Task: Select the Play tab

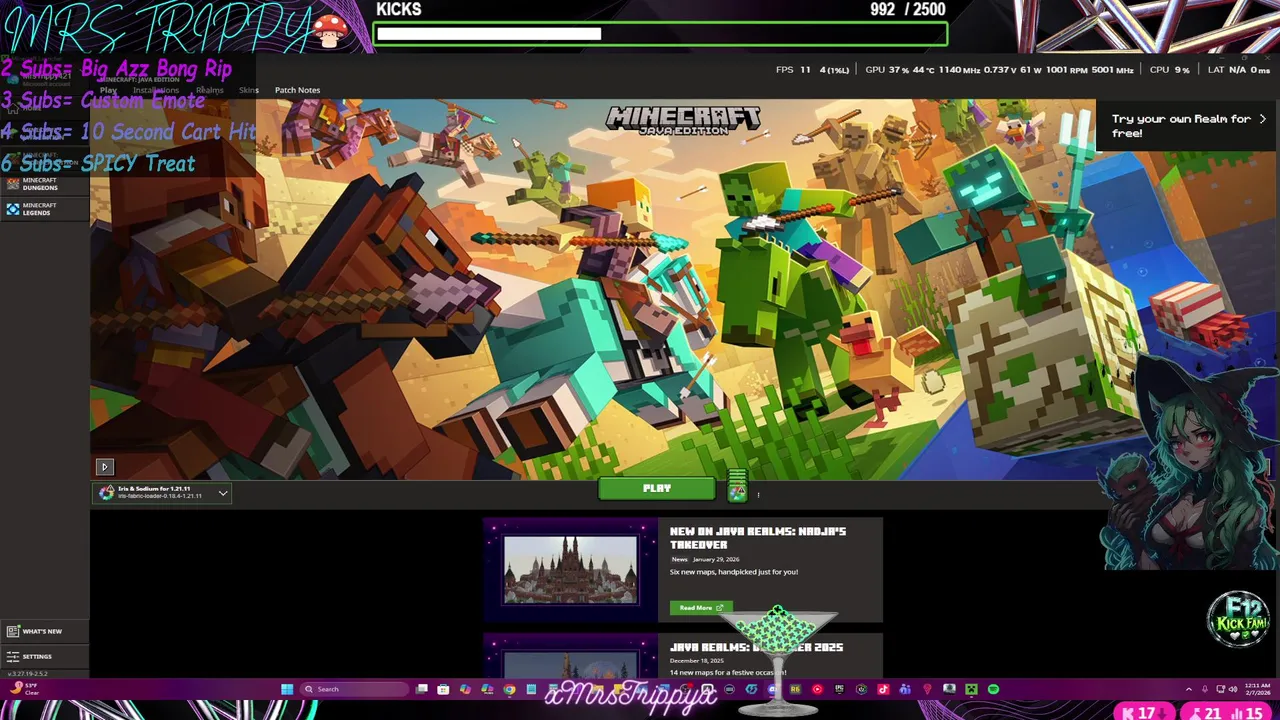Action: (x=108, y=90)
